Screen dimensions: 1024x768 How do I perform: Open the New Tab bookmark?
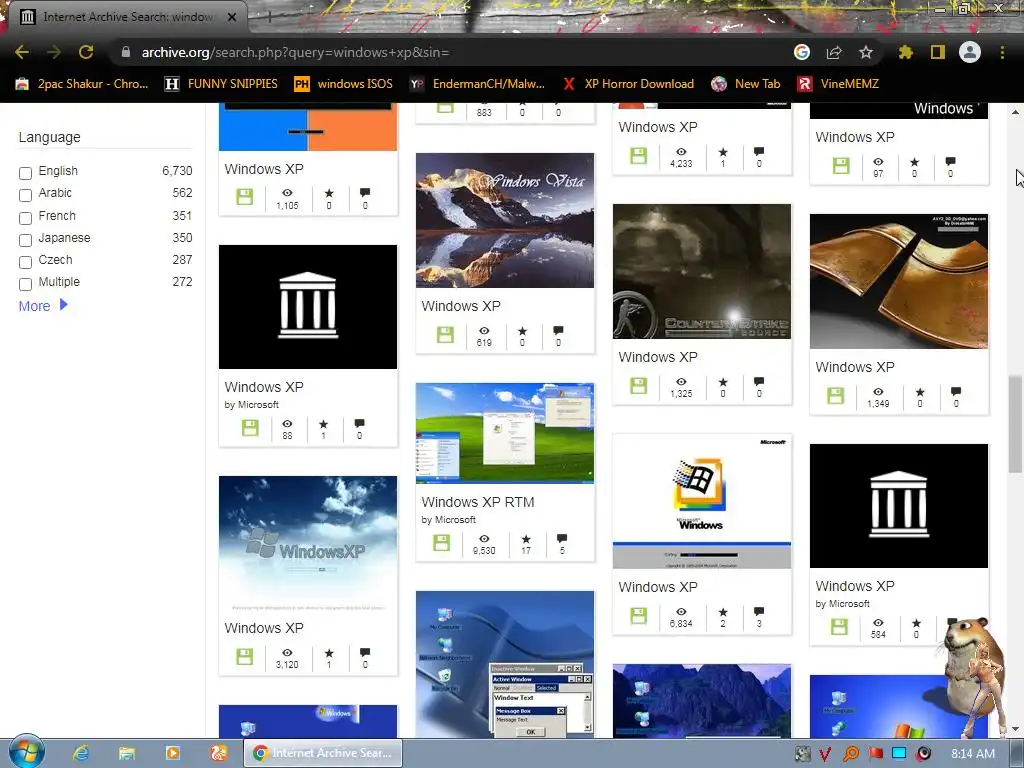tap(746, 84)
